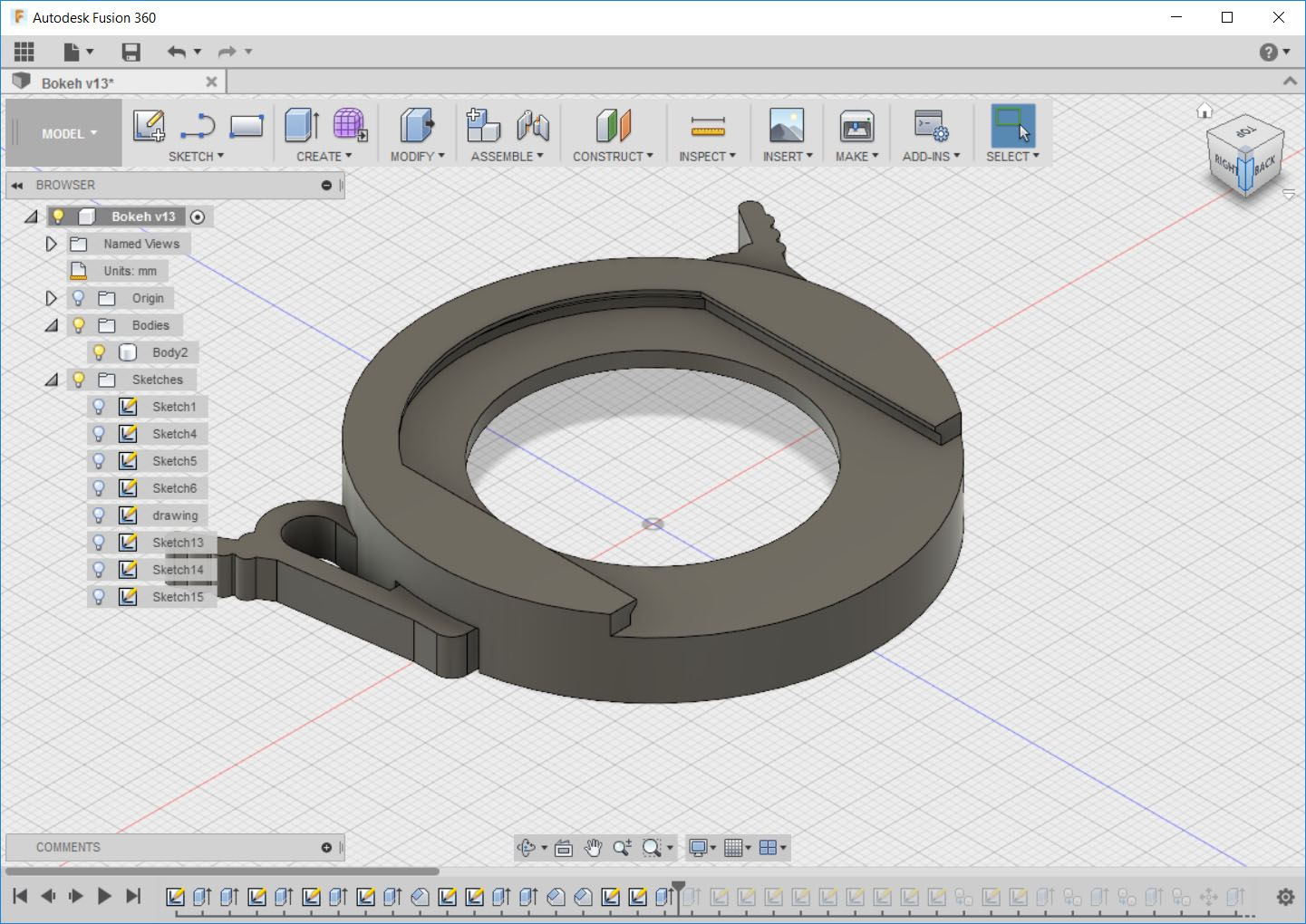Choose the Extrude tool in Create
The width and height of the screenshot is (1306, 924).
302,125
